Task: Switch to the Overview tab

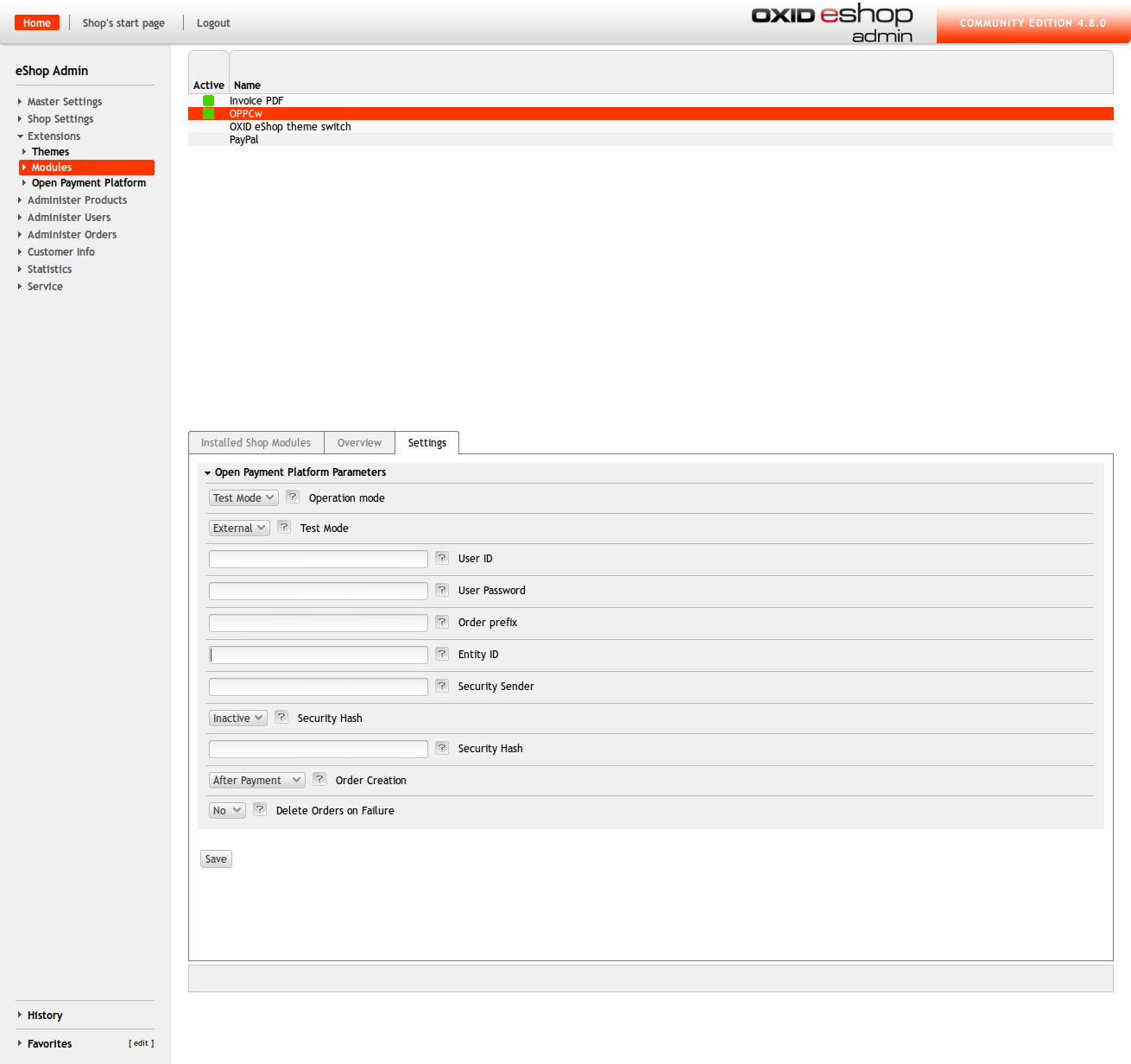Action: tap(359, 443)
